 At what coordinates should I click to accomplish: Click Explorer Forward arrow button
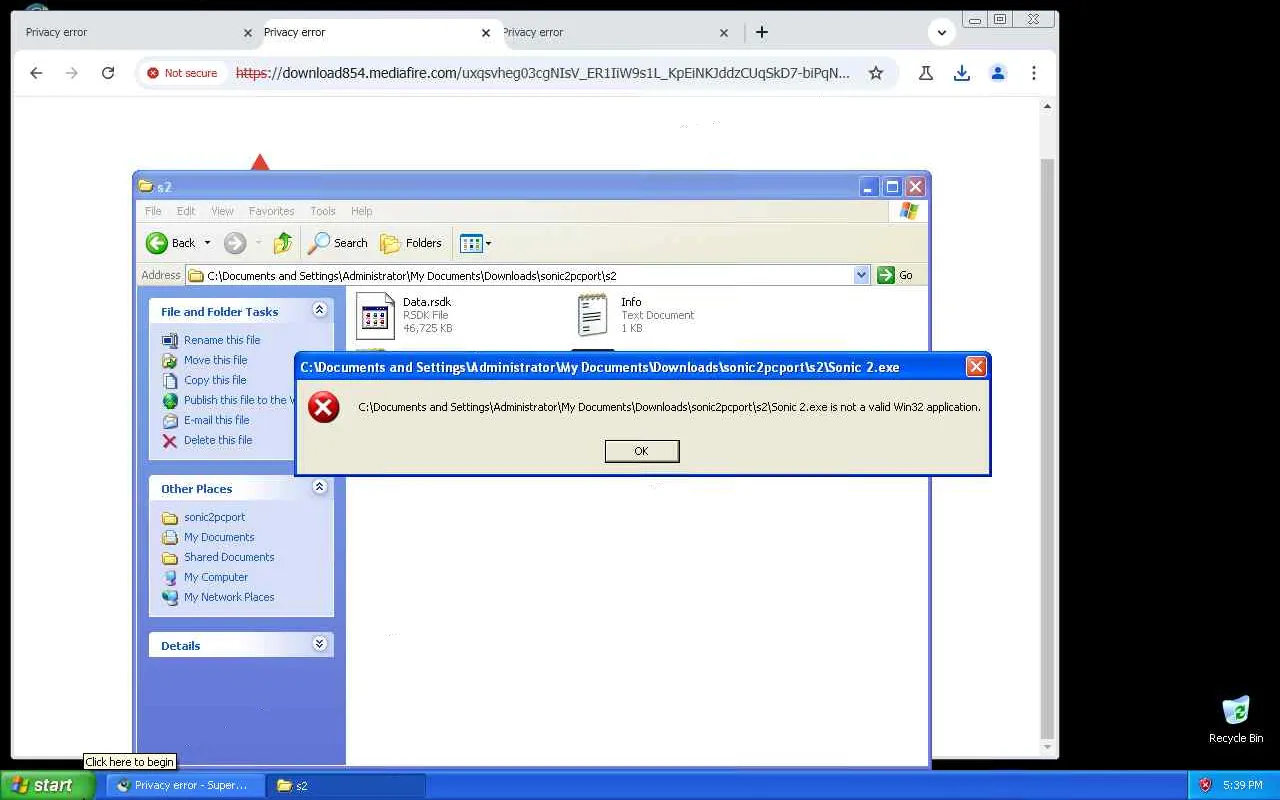pos(235,243)
